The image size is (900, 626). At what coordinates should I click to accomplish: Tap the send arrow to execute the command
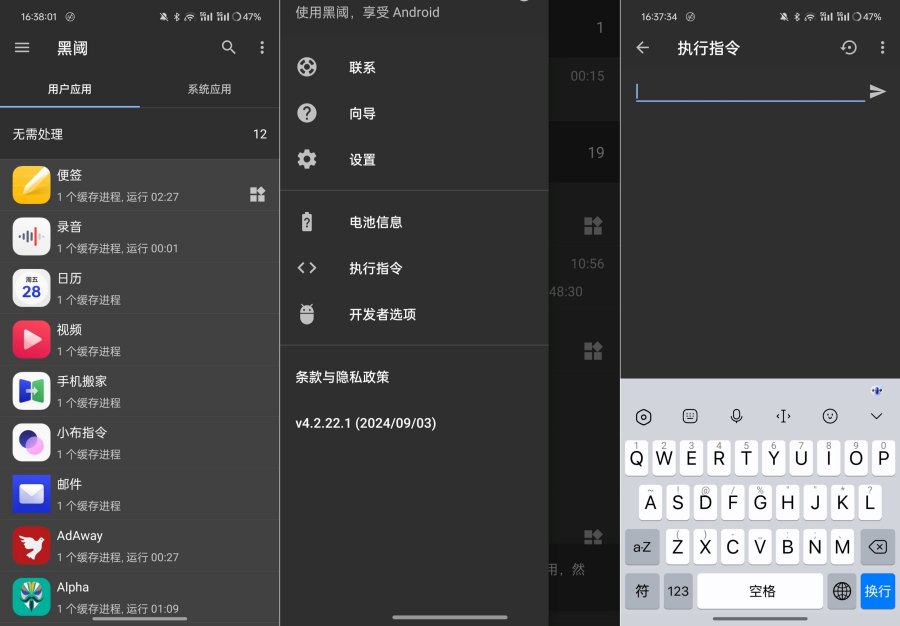click(x=877, y=92)
